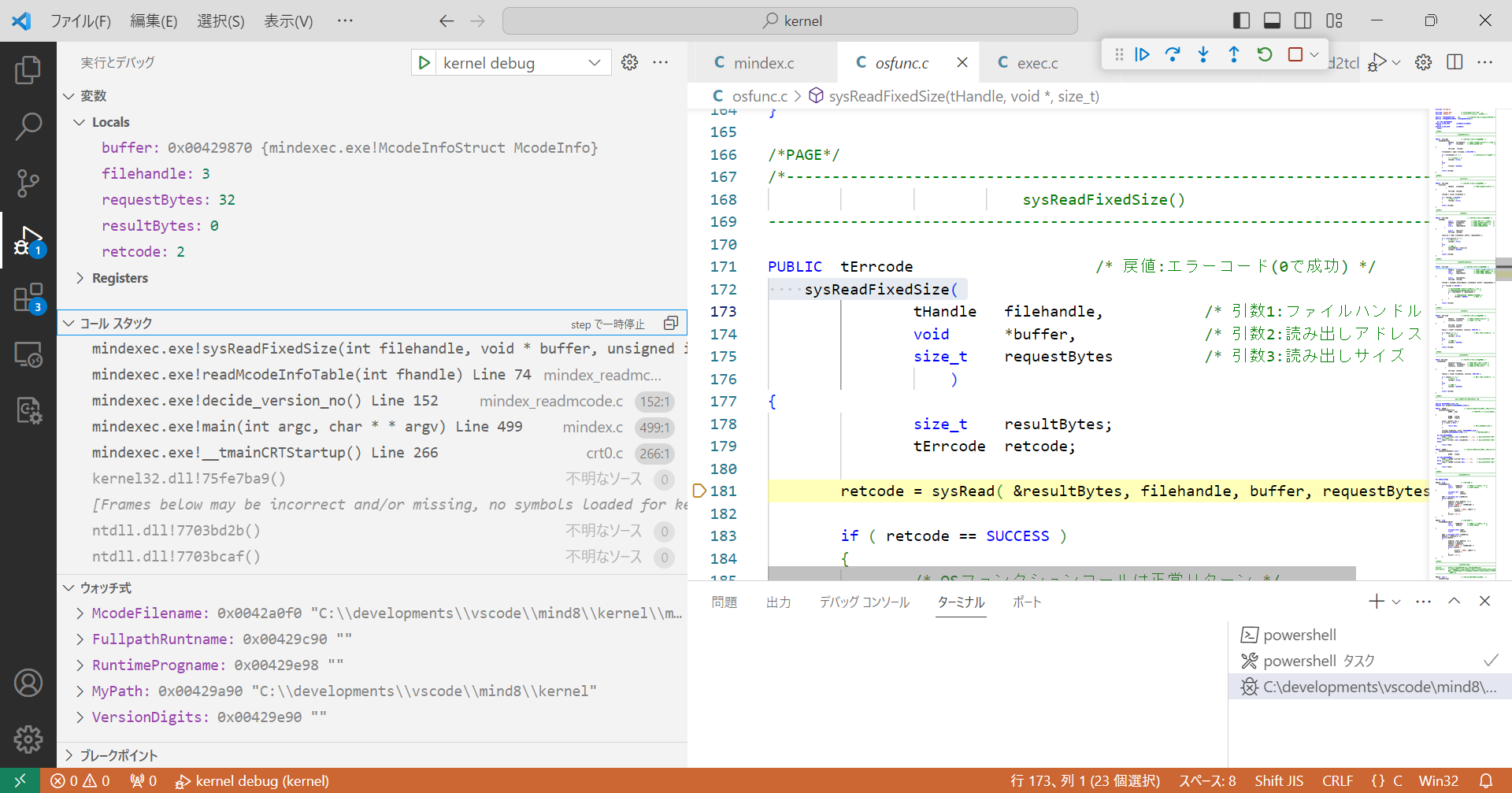Open the new terminal profile dropdown
This screenshot has width=1512, height=793.
(1396, 602)
